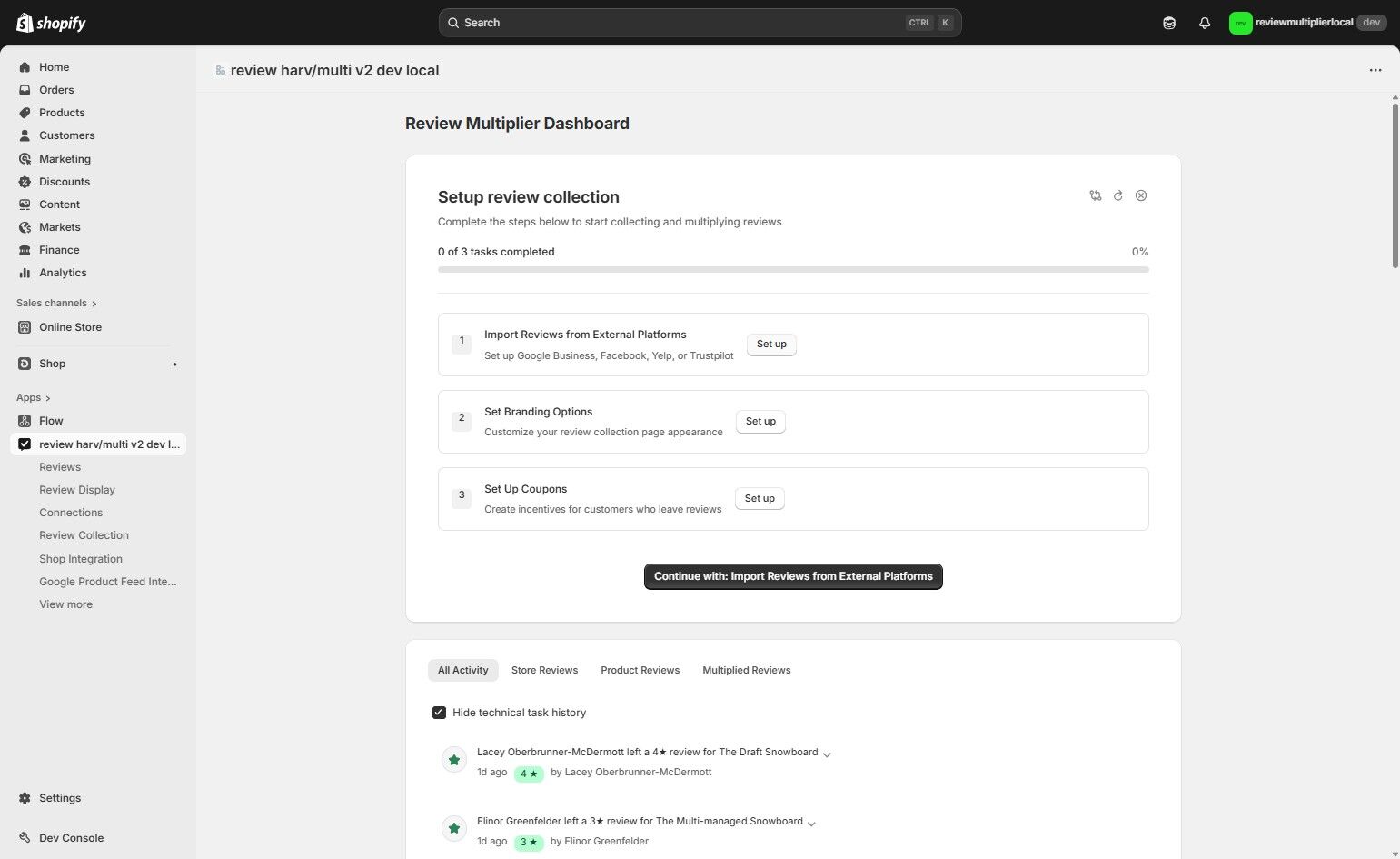The image size is (1400, 859).
Task: Open the notifications bell alert
Action: click(1205, 22)
